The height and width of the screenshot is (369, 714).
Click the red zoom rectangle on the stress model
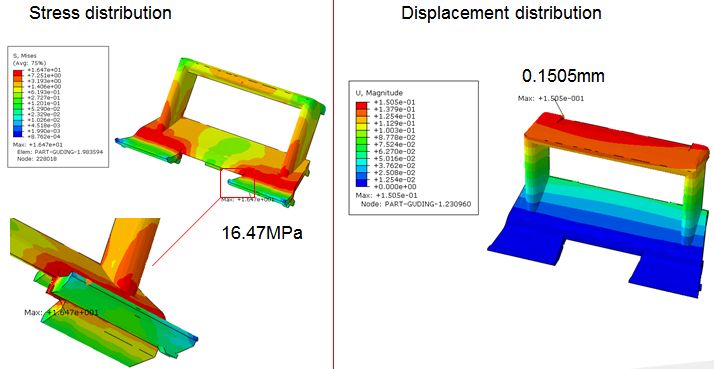click(x=237, y=183)
